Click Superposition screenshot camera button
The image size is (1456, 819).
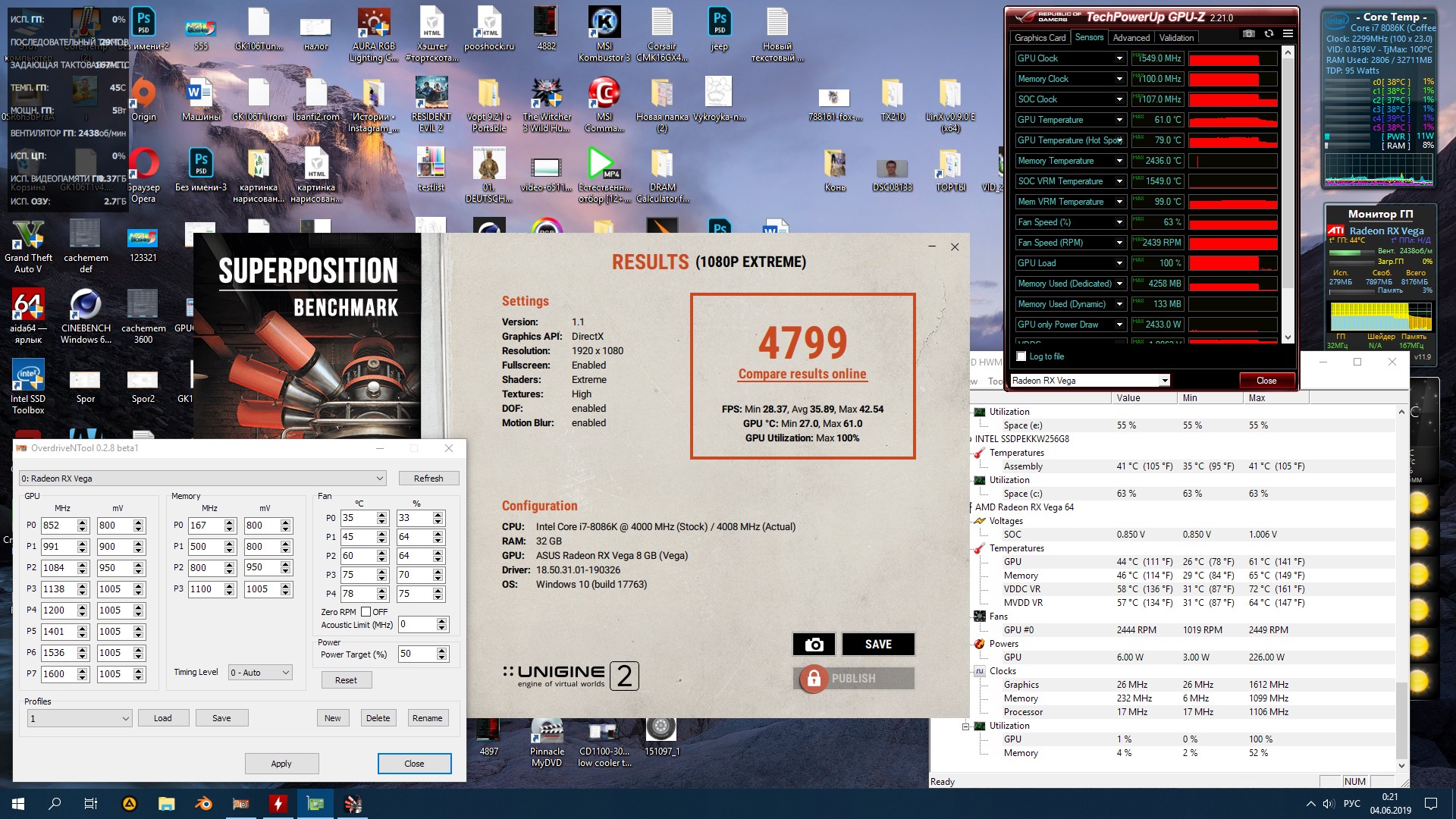point(814,644)
